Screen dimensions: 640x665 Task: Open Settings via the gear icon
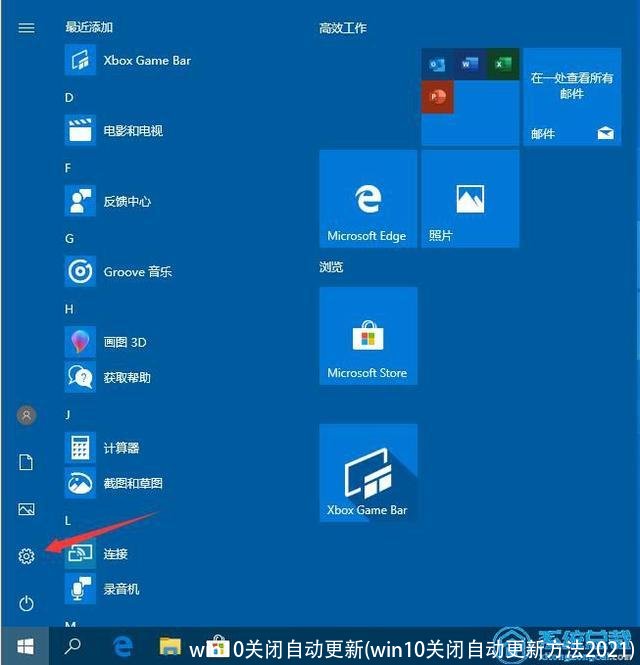tap(26, 556)
